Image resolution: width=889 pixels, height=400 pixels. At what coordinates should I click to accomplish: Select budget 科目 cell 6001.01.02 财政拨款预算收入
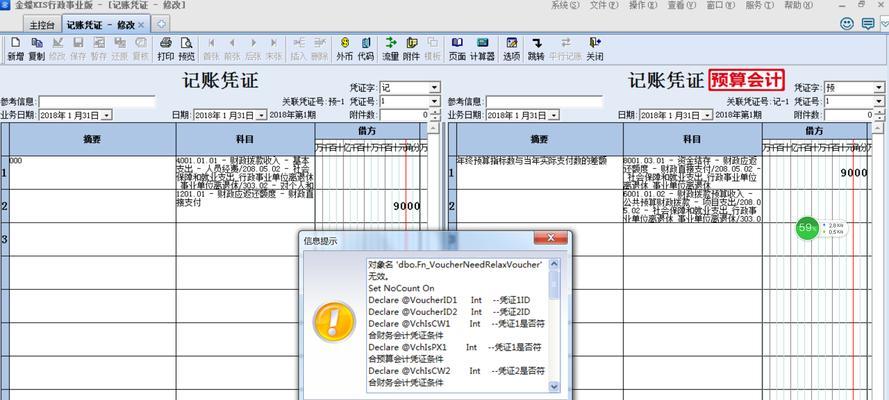pyautogui.click(x=693, y=206)
